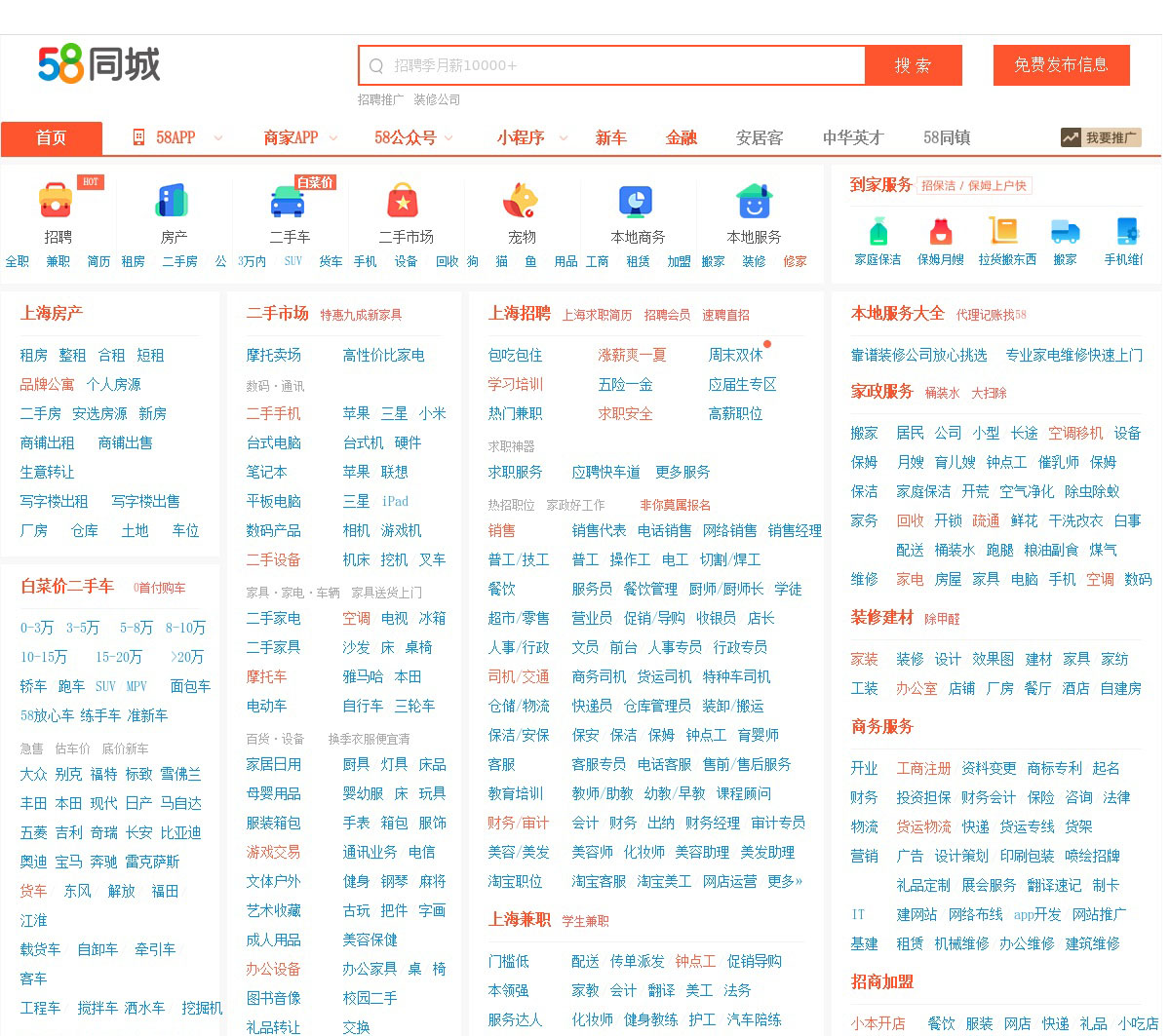The width and height of the screenshot is (1170, 1036).
Task: Click the 家庭保洁 cleaning bottle icon
Action: (x=877, y=232)
